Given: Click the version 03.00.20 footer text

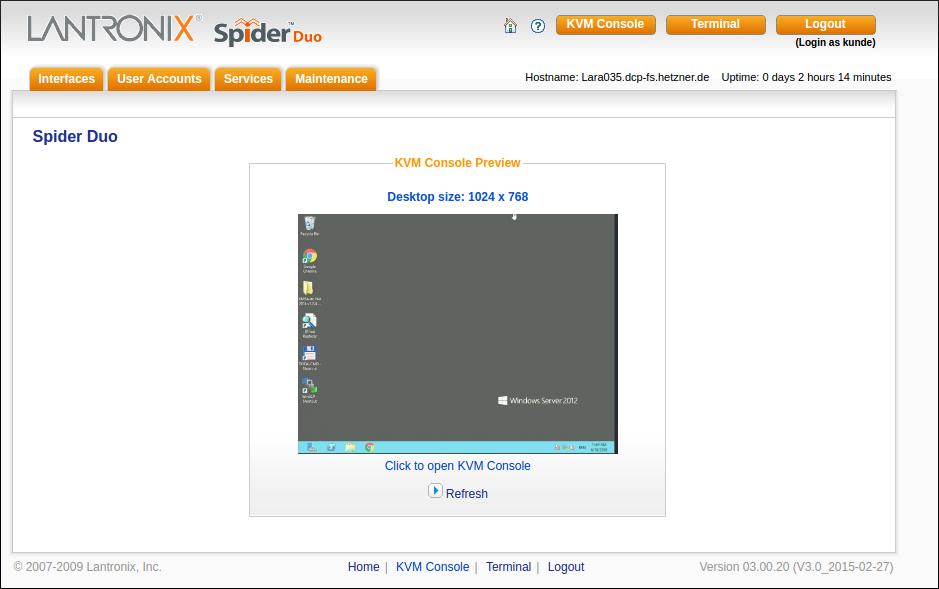Looking at the screenshot, I should (x=796, y=567).
